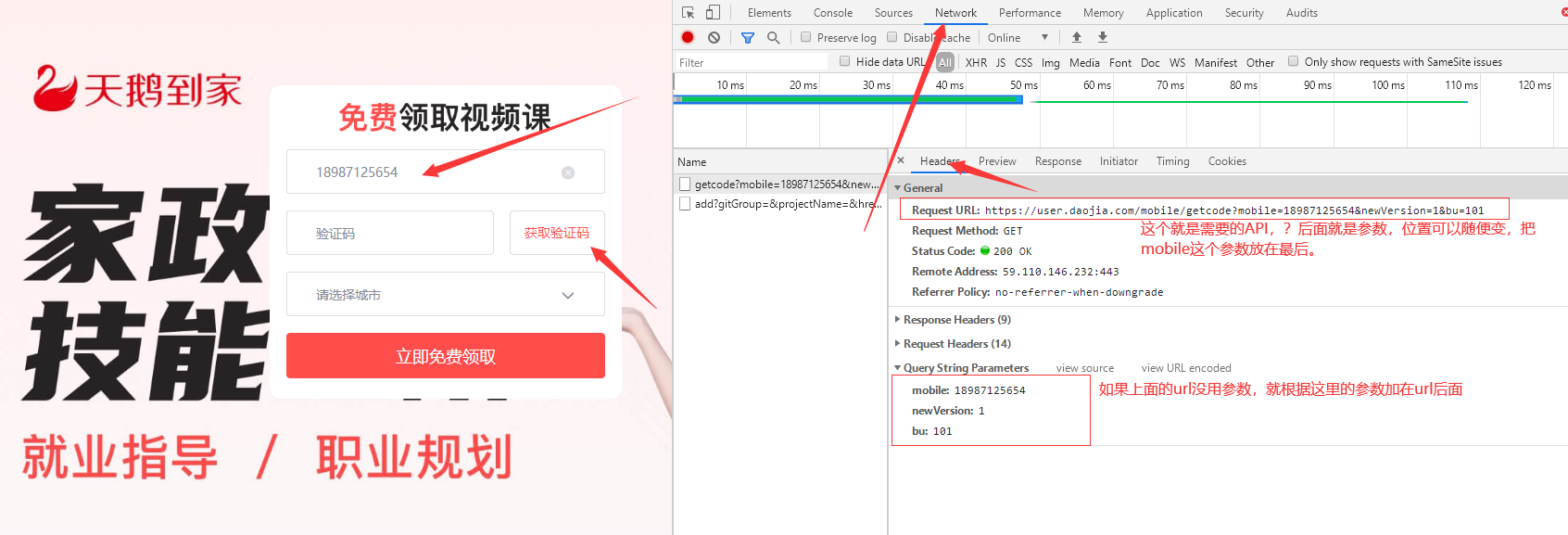Toggle the filter funnel icon
The image size is (1568, 535).
(748, 37)
